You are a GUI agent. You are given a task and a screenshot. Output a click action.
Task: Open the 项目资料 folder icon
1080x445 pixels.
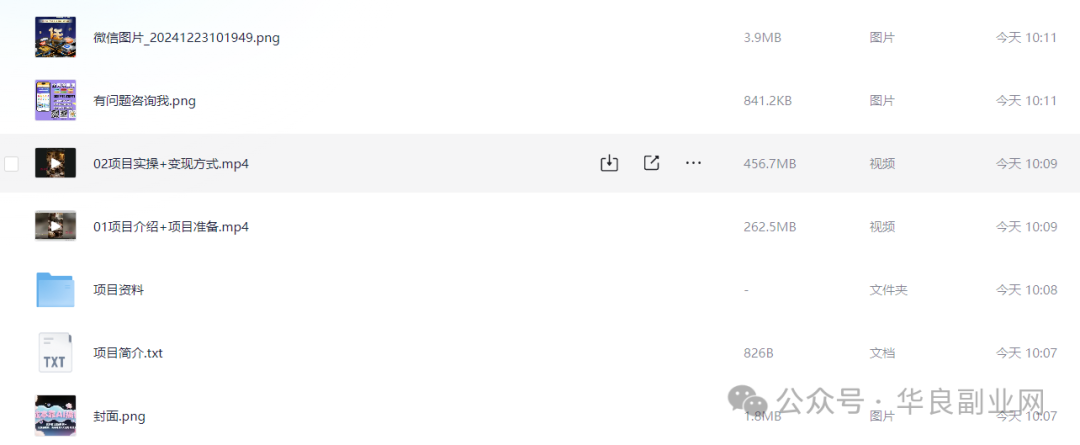click(x=55, y=289)
